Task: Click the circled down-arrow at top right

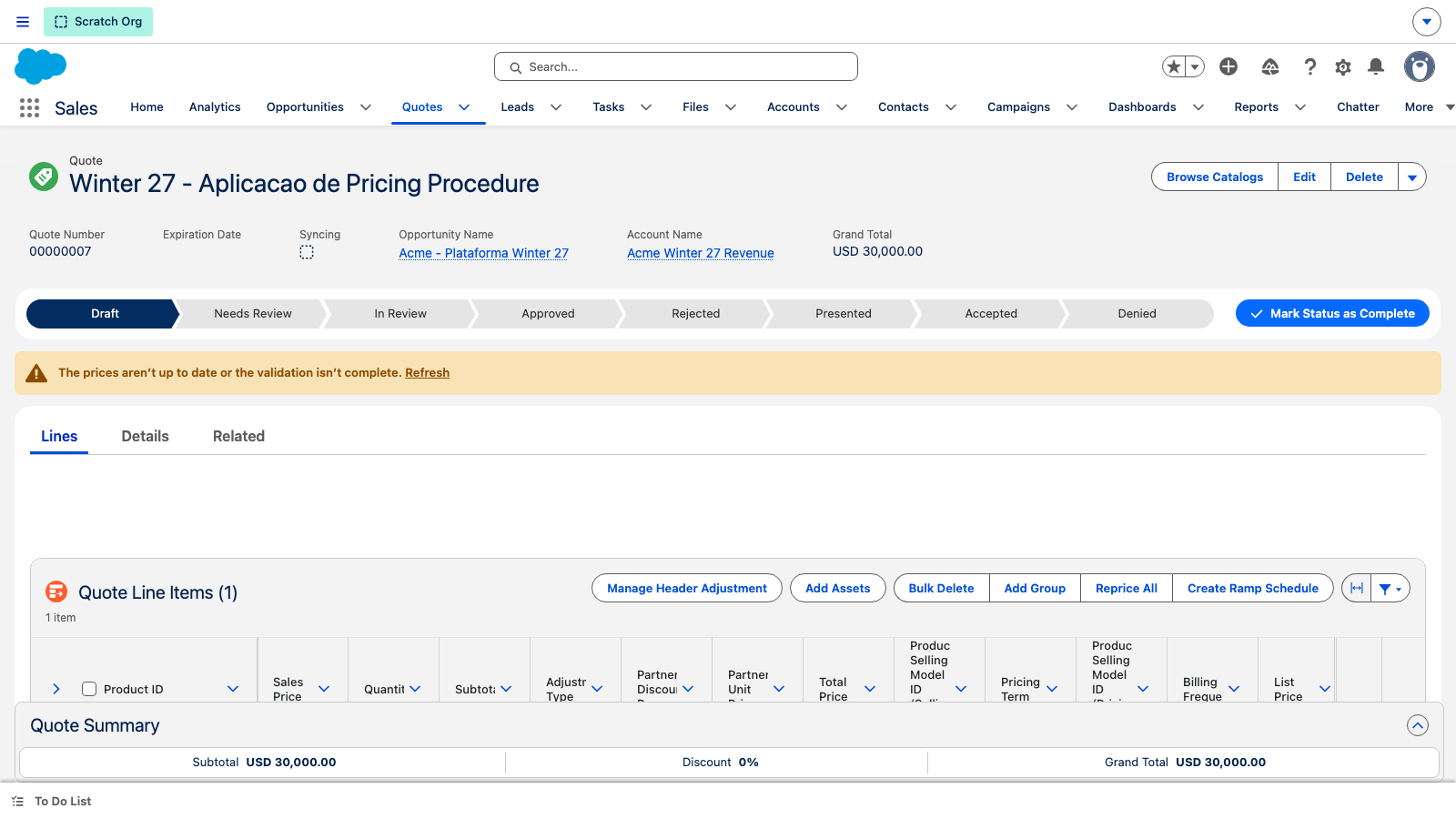Action: click(1426, 22)
